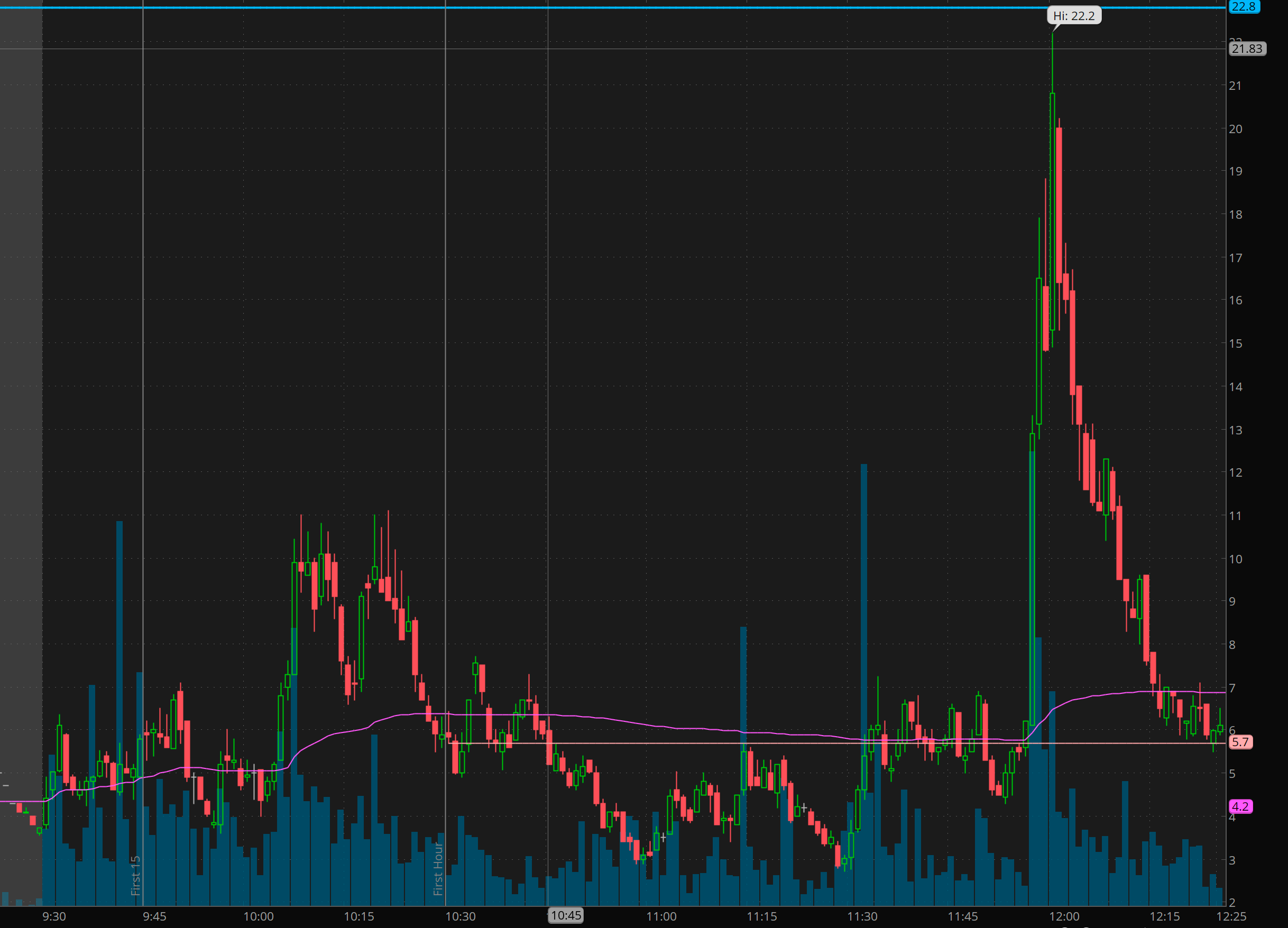Click the gray 21.83 crosshair price label
Screen dimensions: 1288x928
point(1247,49)
